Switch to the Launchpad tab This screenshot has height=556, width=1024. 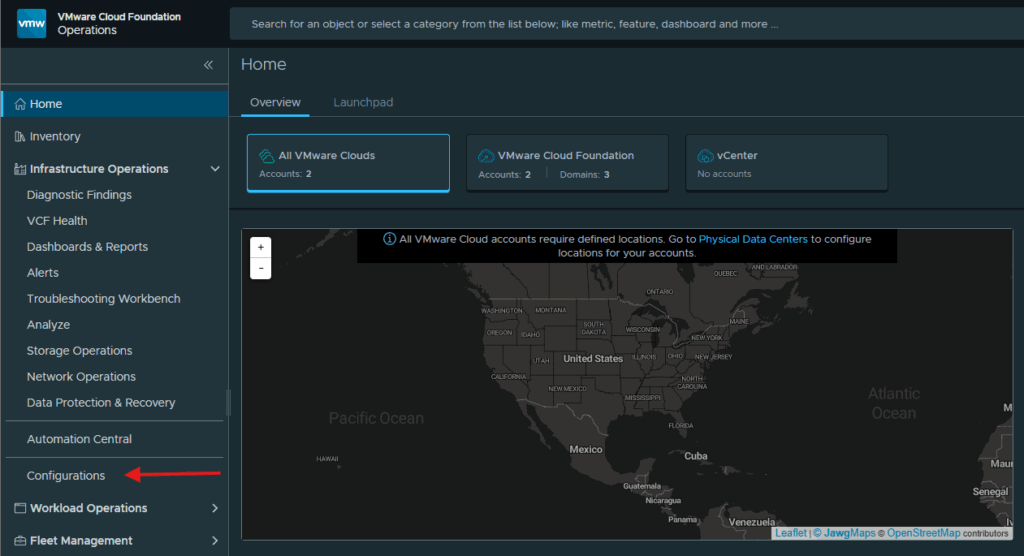pos(363,103)
